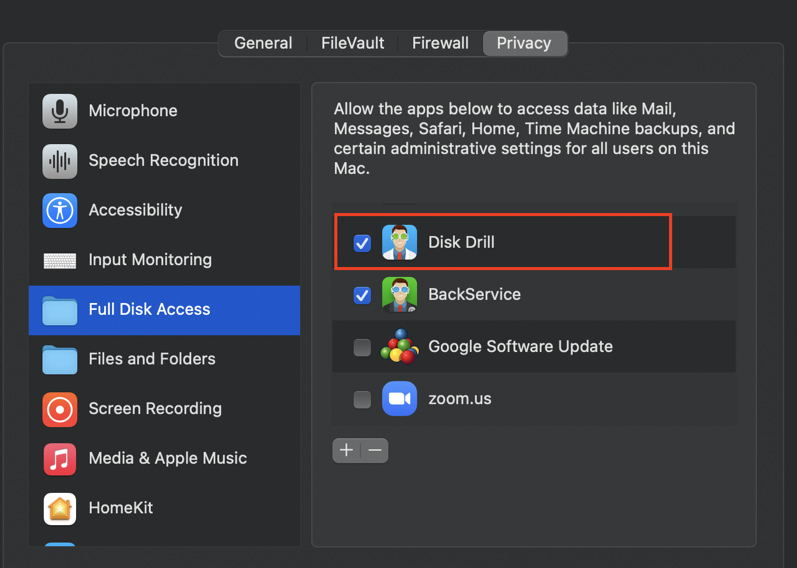
Task: Select Full Disk Access in the sidebar
Action: point(149,310)
